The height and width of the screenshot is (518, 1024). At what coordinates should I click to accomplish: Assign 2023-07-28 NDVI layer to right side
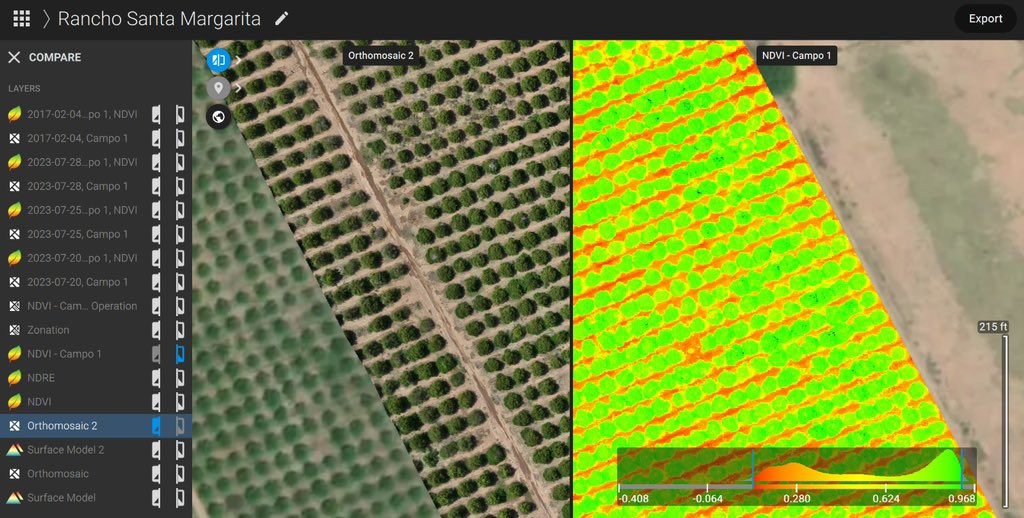(x=180, y=162)
